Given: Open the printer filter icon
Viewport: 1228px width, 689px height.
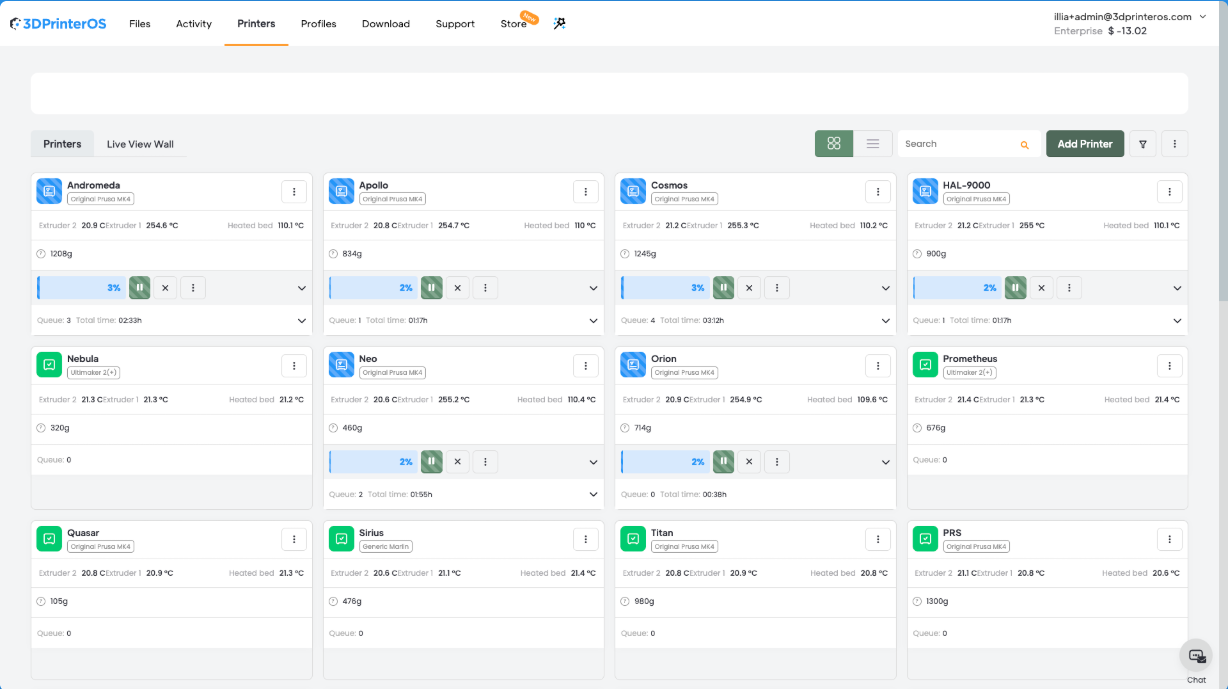Looking at the screenshot, I should point(1143,144).
